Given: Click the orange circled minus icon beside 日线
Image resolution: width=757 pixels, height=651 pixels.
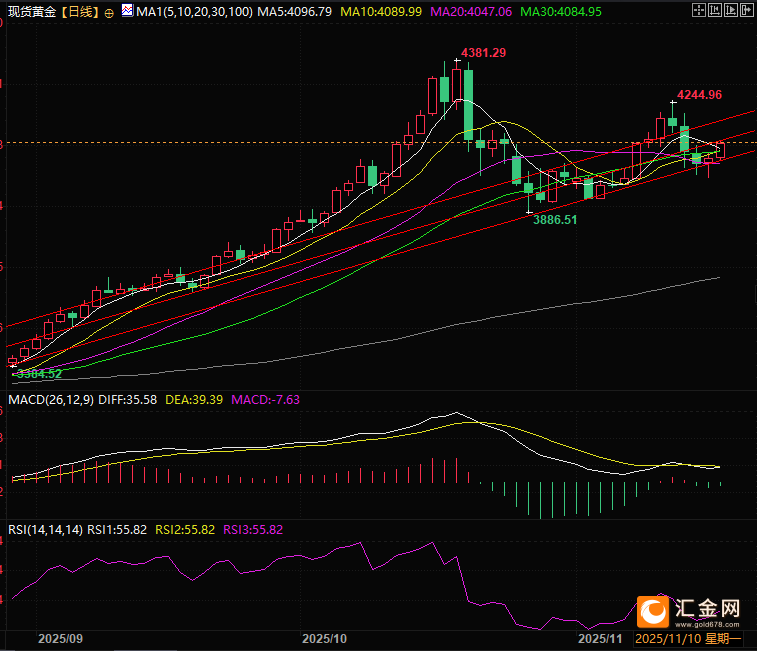Looking at the screenshot, I should point(108,12).
